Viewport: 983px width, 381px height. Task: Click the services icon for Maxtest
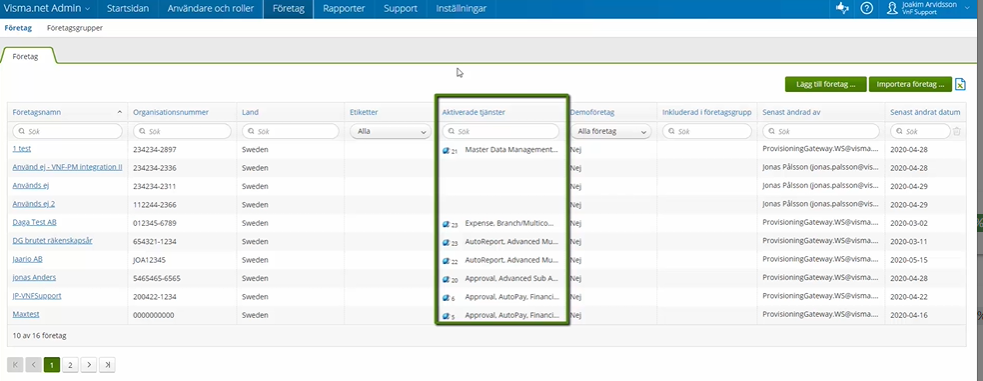pos(446,316)
